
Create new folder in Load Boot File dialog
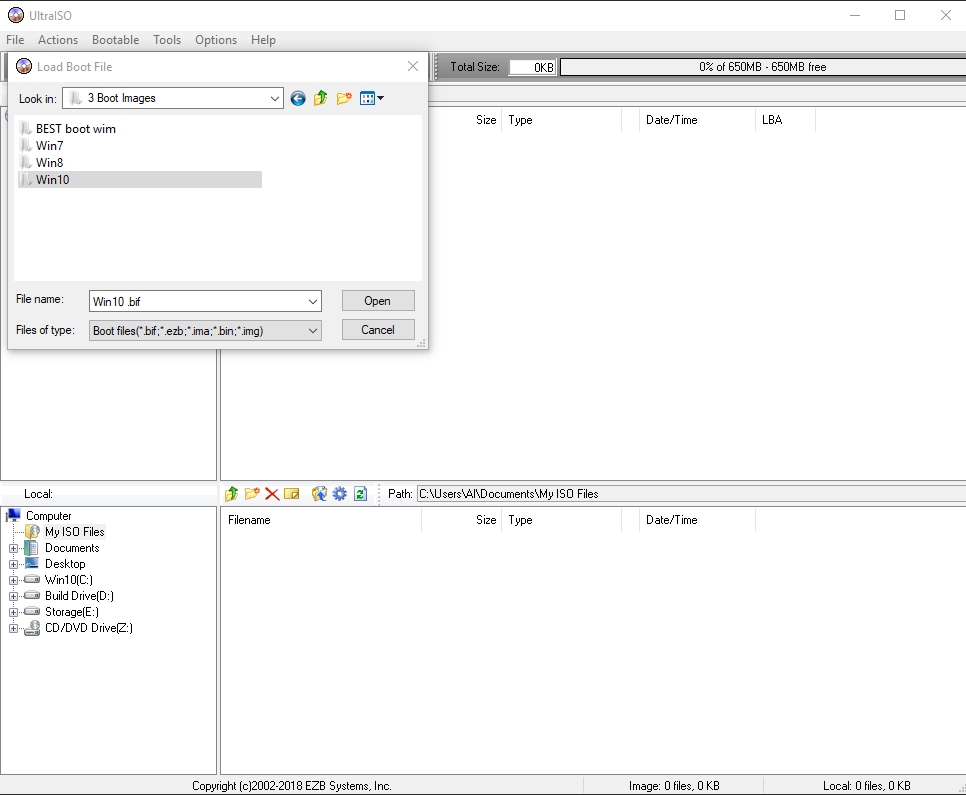pyautogui.click(x=344, y=99)
